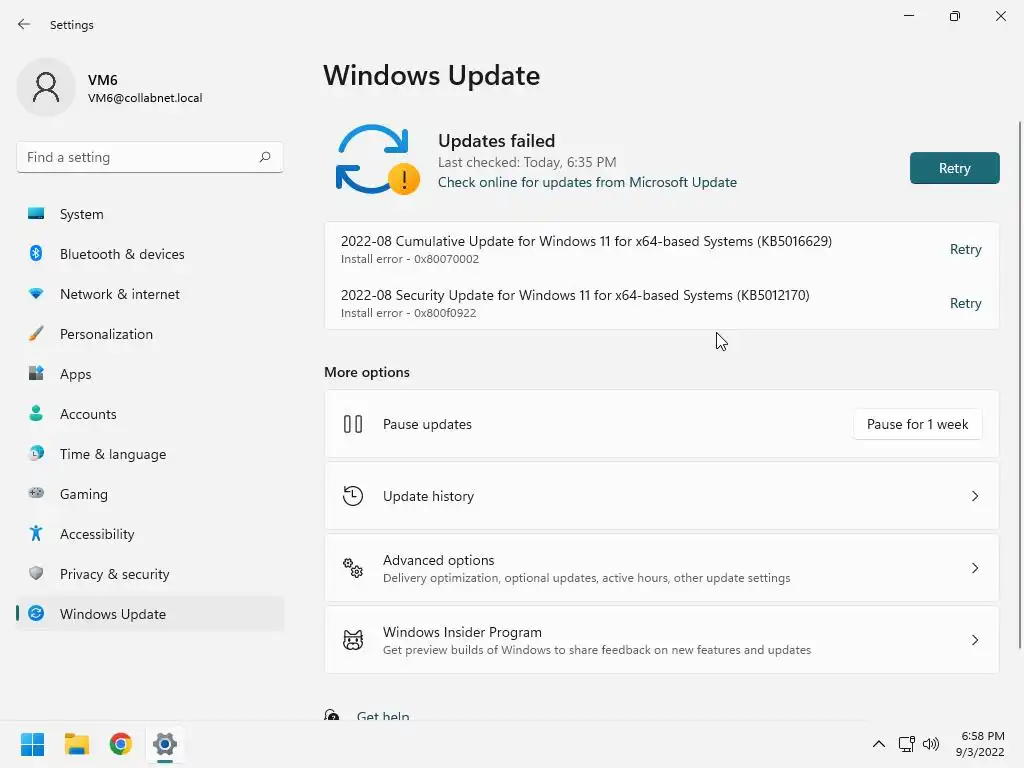Open Accounts person icon in sidebar
Viewport: 1024px width, 768px height.
click(x=36, y=413)
